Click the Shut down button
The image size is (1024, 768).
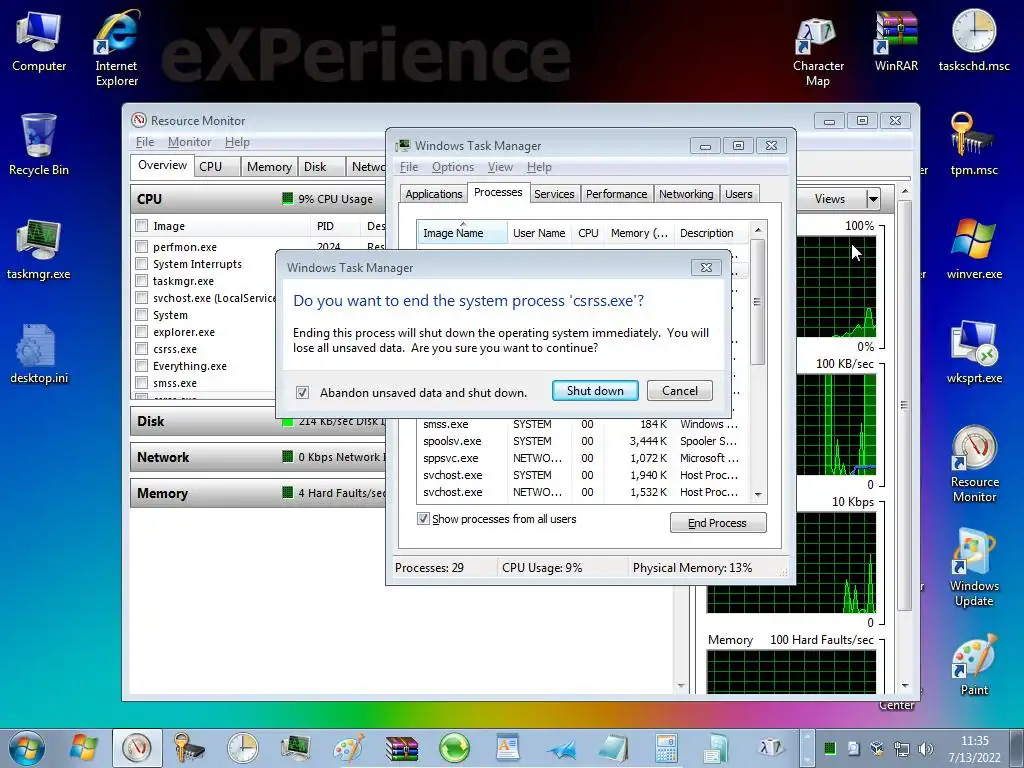coord(595,391)
